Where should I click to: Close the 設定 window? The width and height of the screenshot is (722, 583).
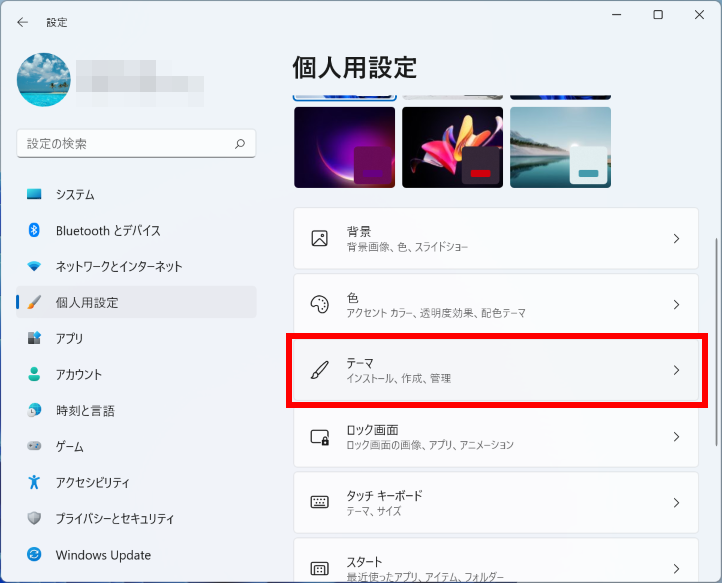[699, 15]
